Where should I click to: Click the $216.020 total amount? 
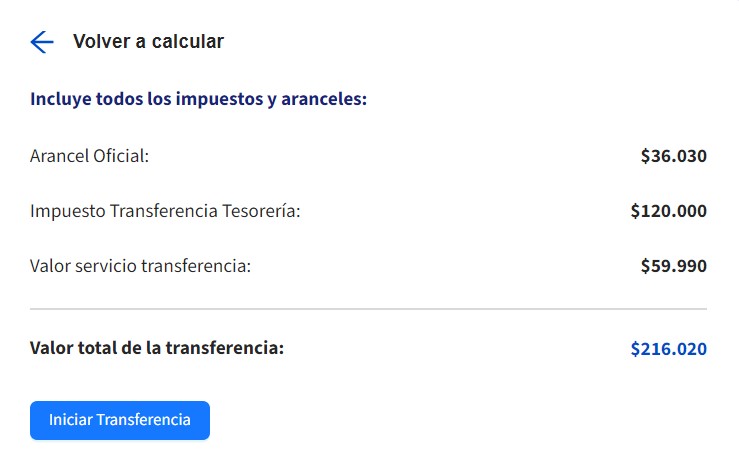[668, 349]
